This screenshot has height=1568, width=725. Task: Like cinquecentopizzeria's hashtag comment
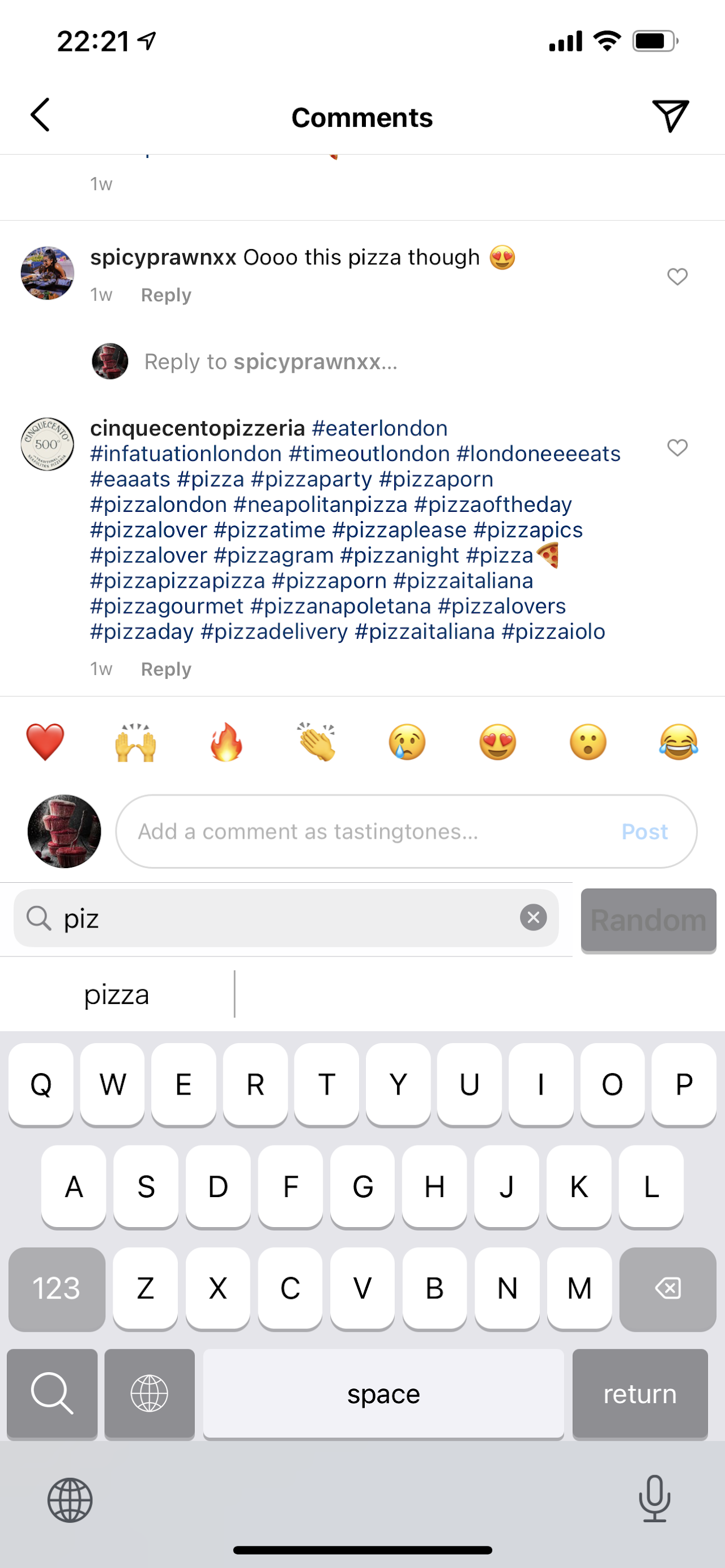[x=677, y=447]
